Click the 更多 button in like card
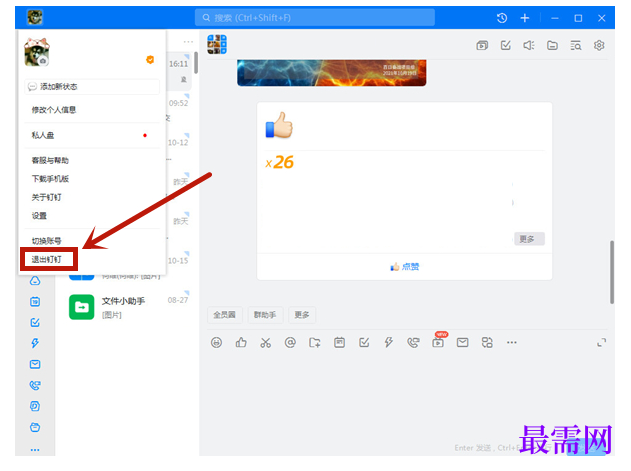The width and height of the screenshot is (631, 471). pyautogui.click(x=529, y=239)
